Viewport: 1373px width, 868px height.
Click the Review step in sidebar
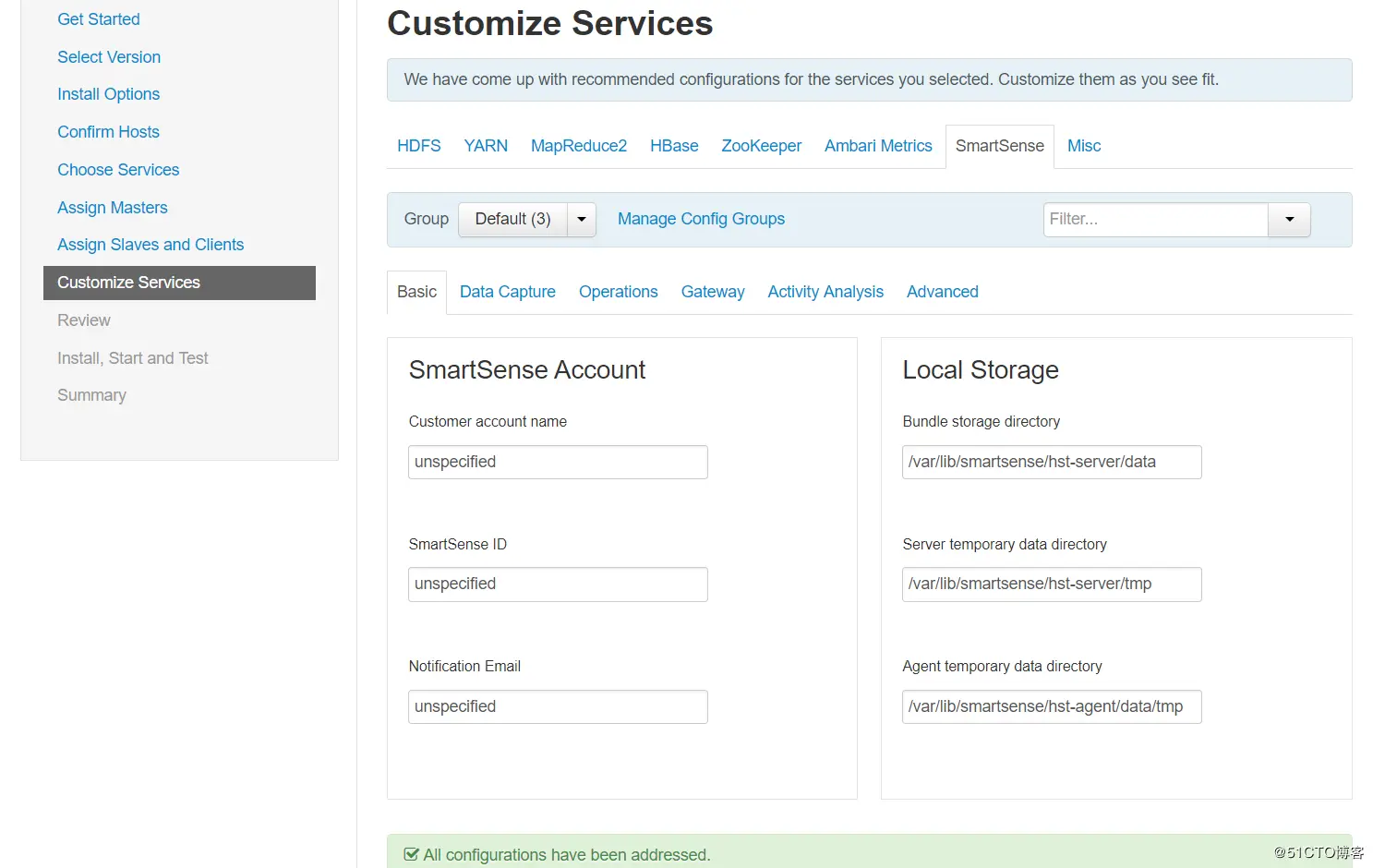pyautogui.click(x=84, y=320)
